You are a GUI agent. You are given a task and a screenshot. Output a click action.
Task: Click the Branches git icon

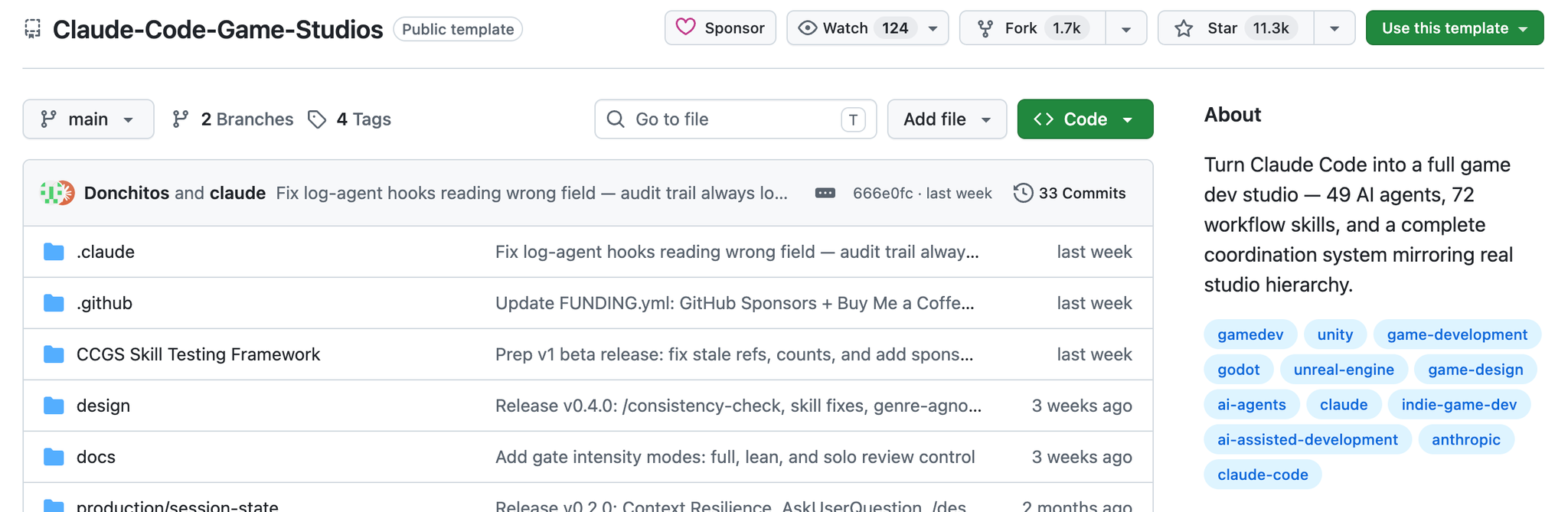180,119
